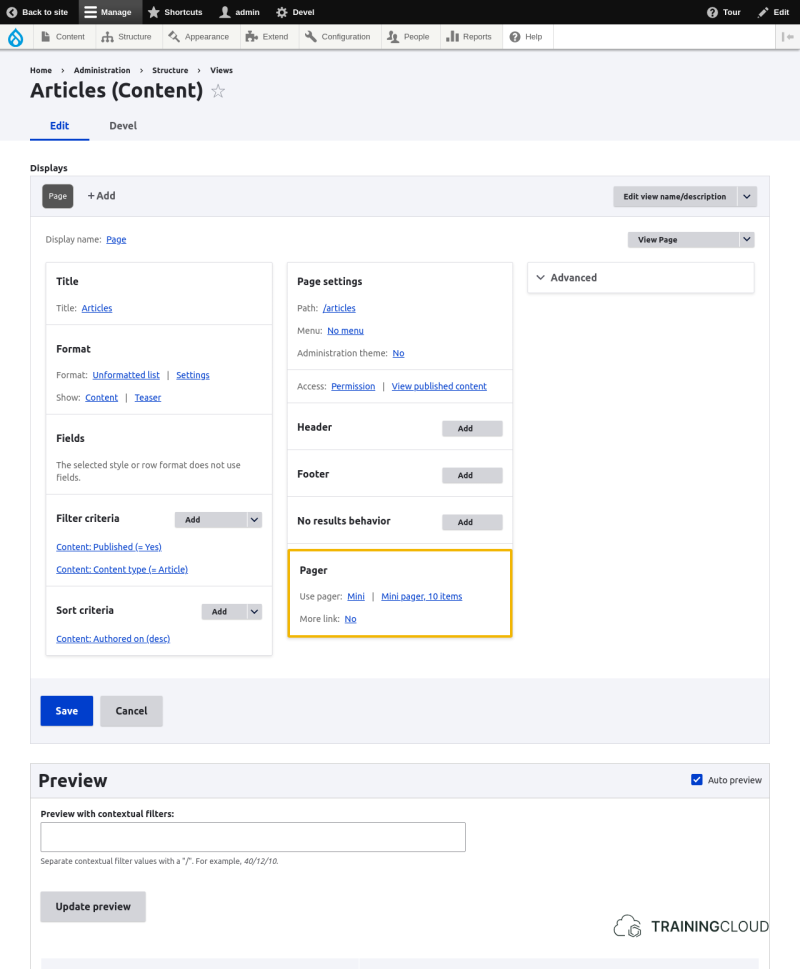Click the Appearance paintbrush icon
This screenshot has width=800, height=969.
click(x=174, y=37)
